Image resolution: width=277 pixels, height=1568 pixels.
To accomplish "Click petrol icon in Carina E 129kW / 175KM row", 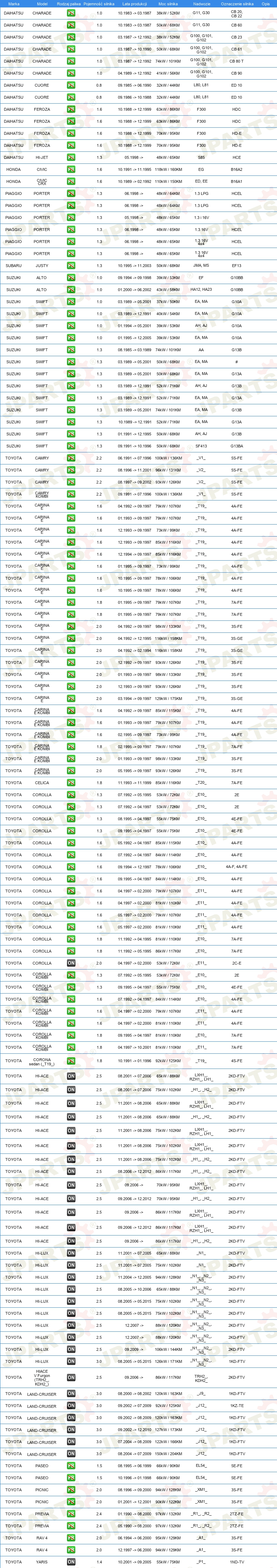I will [x=72, y=699].
